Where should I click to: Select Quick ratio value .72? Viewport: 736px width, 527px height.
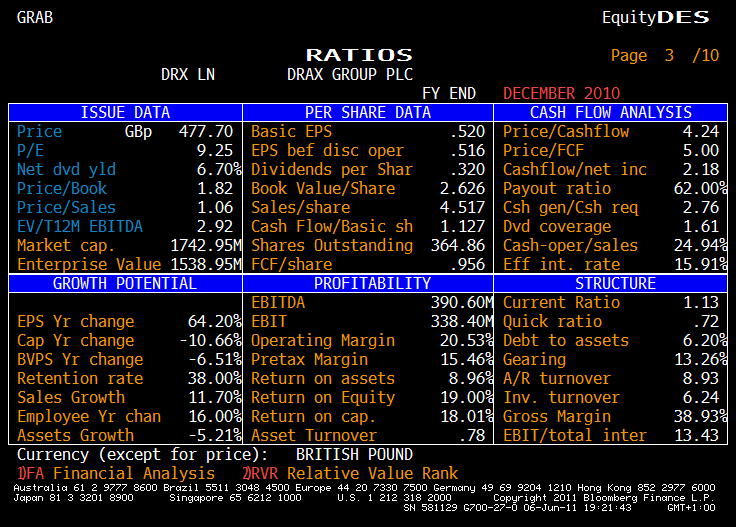point(705,321)
